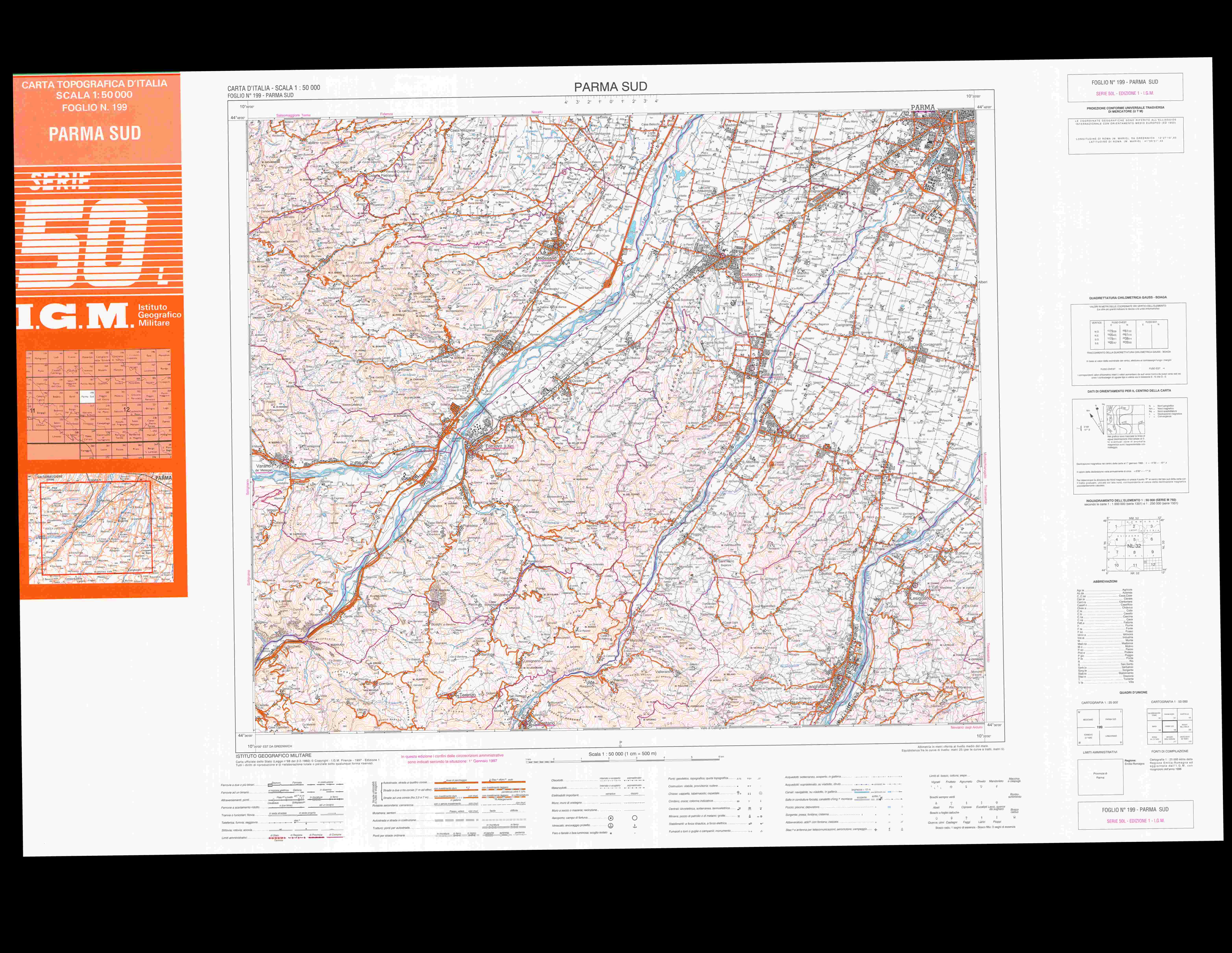Screen dimensions: 1232x953
Task: Click the 'Langhirano' town label
Action: pyautogui.click(x=817, y=687)
